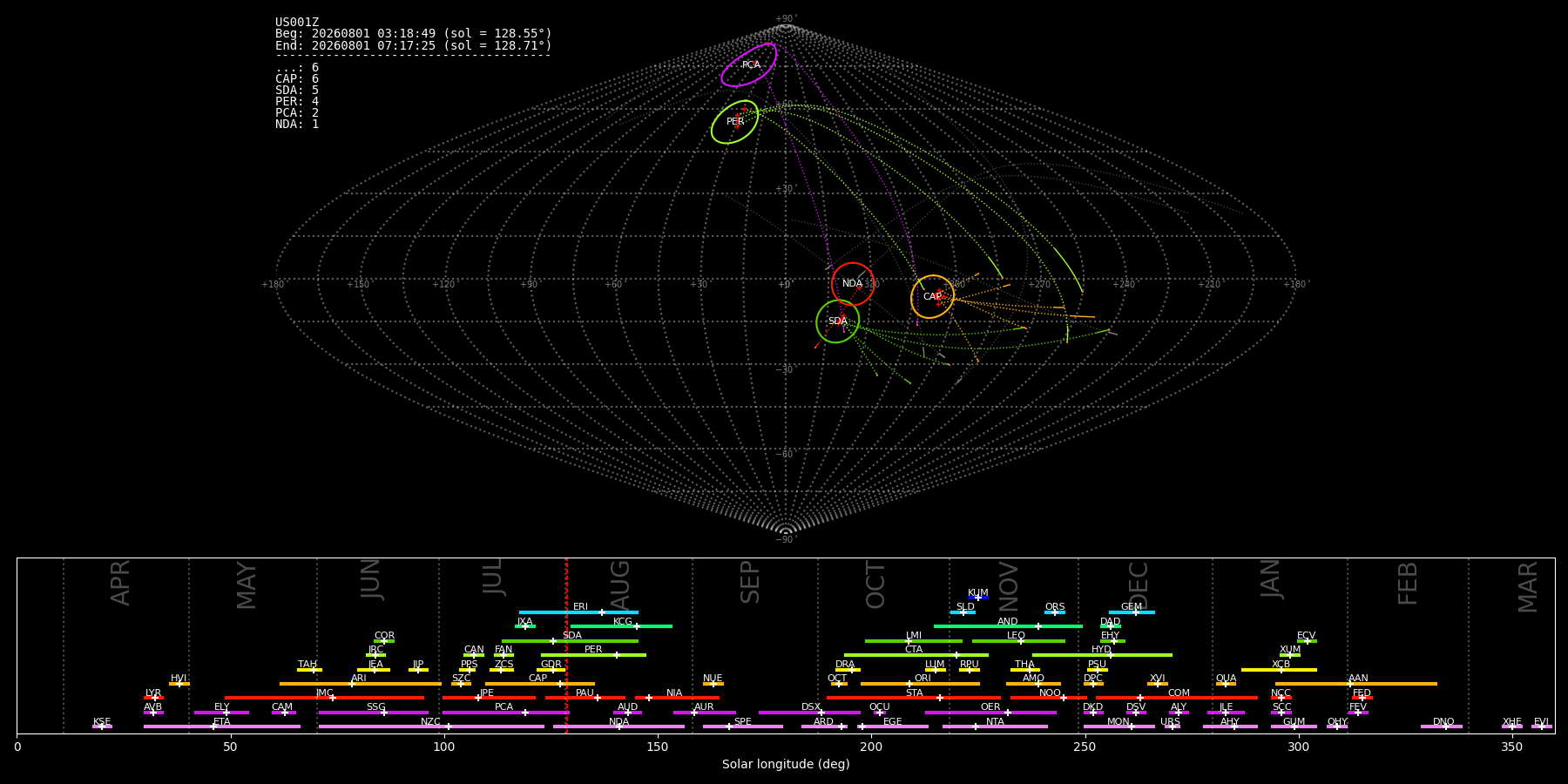This screenshot has width=1568, height=784.
Task: Click the LEO shower bar
Action: click(x=1018, y=641)
